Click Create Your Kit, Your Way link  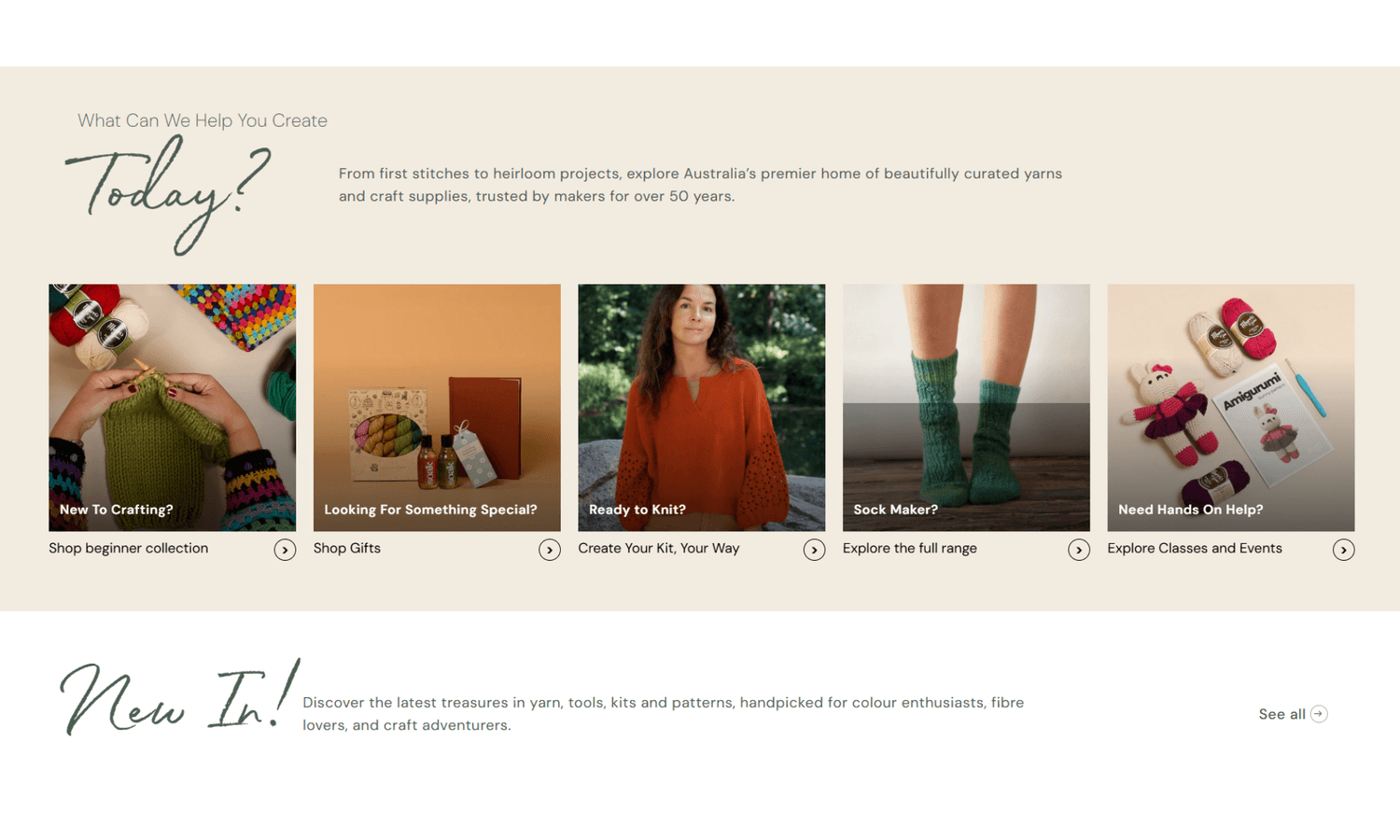[659, 548]
